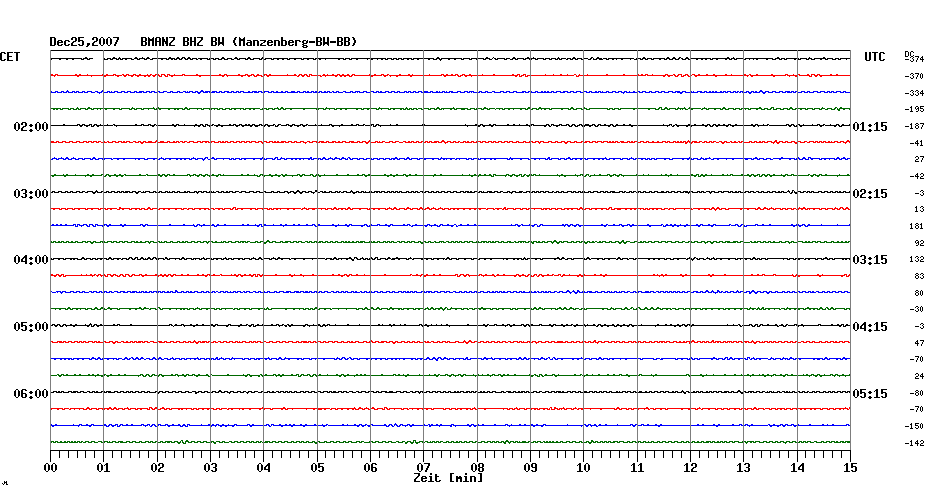Click the DC offset value -187
This screenshot has width=930, height=494.
coord(915,126)
